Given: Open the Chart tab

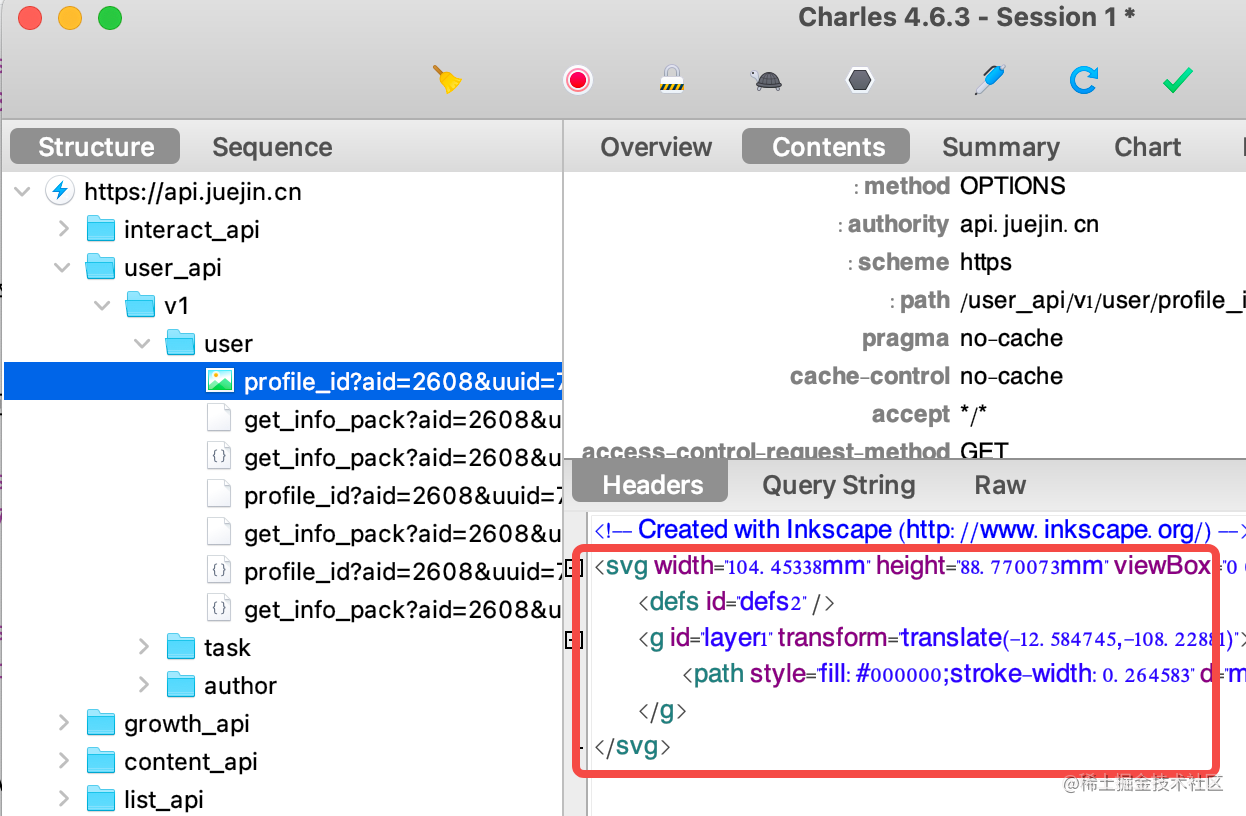Looking at the screenshot, I should [1148, 147].
